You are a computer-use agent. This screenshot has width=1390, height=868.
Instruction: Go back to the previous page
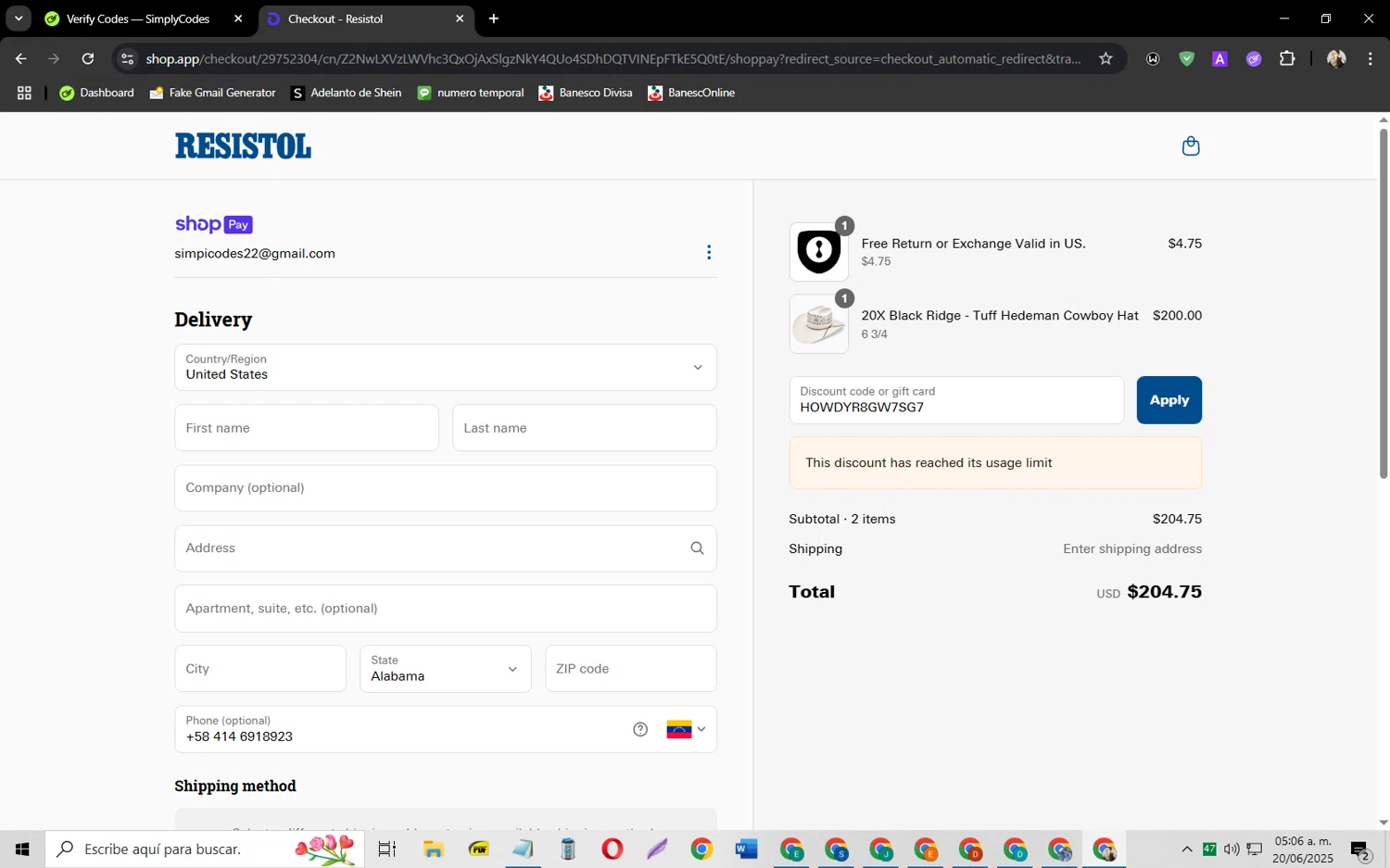tap(21, 58)
